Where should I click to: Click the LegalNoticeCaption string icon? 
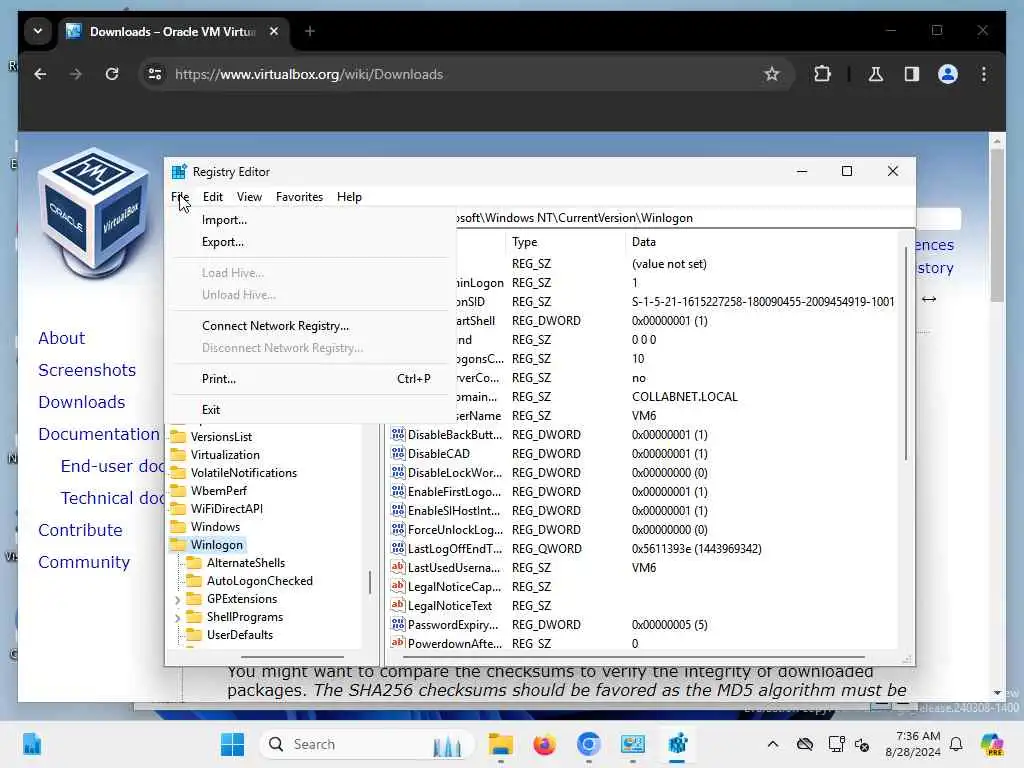pyautogui.click(x=398, y=586)
